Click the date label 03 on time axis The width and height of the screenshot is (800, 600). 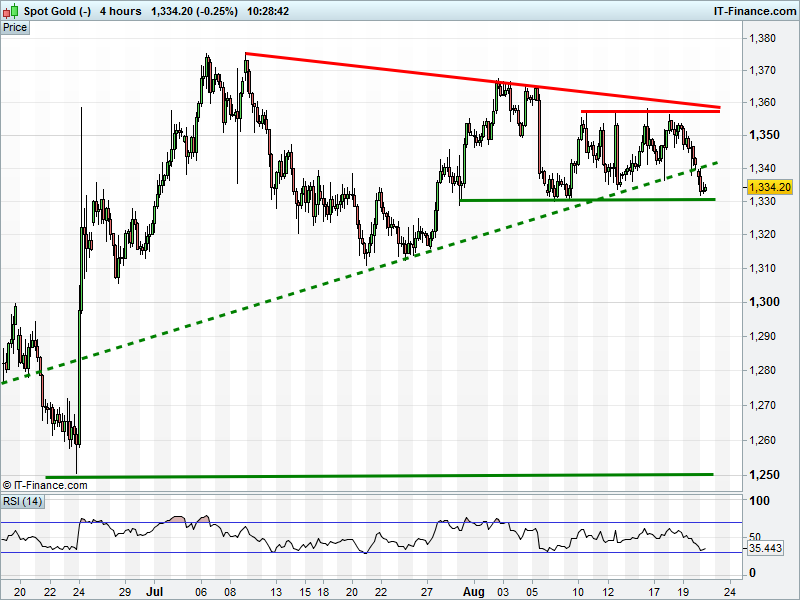click(503, 592)
